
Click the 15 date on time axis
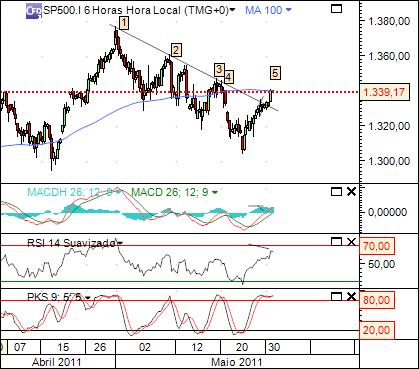click(x=63, y=347)
